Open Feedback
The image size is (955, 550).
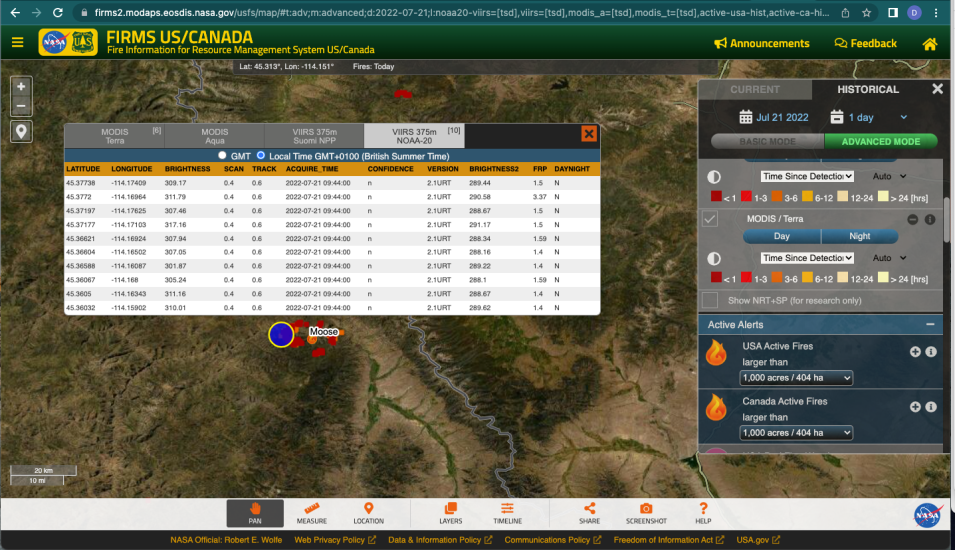(865, 43)
